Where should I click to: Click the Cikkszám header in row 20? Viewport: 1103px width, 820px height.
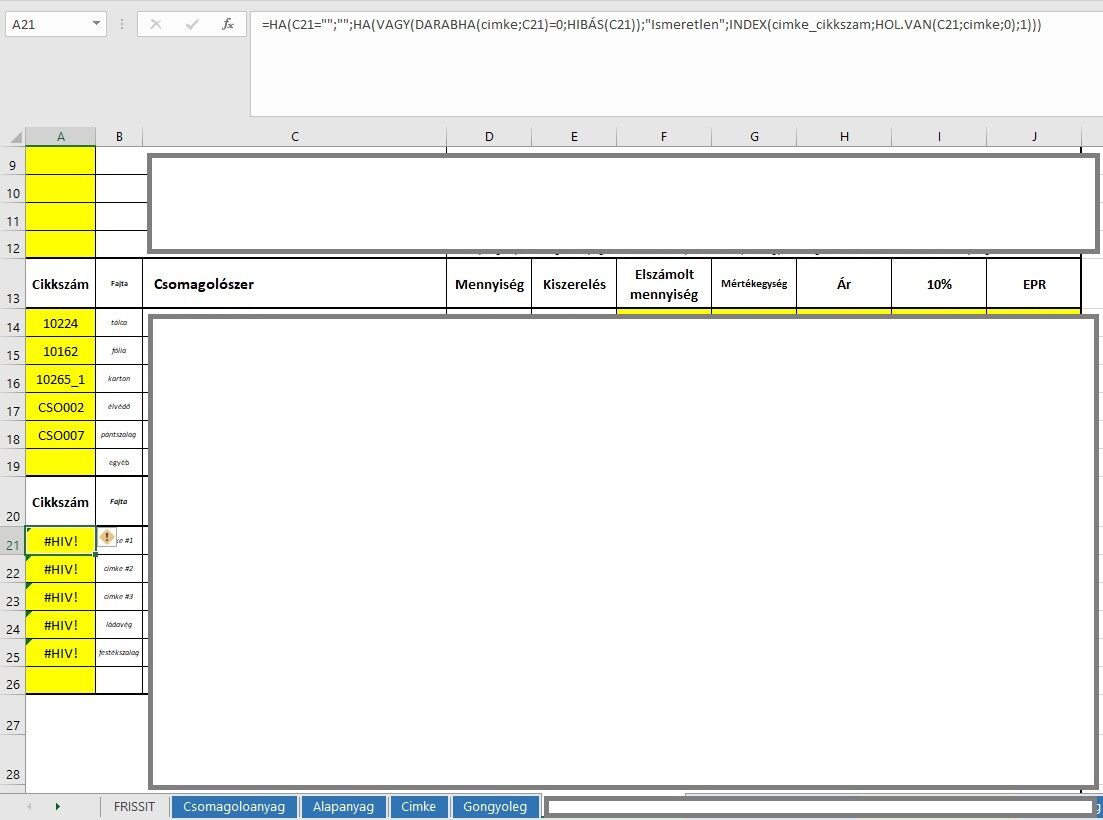coord(60,502)
